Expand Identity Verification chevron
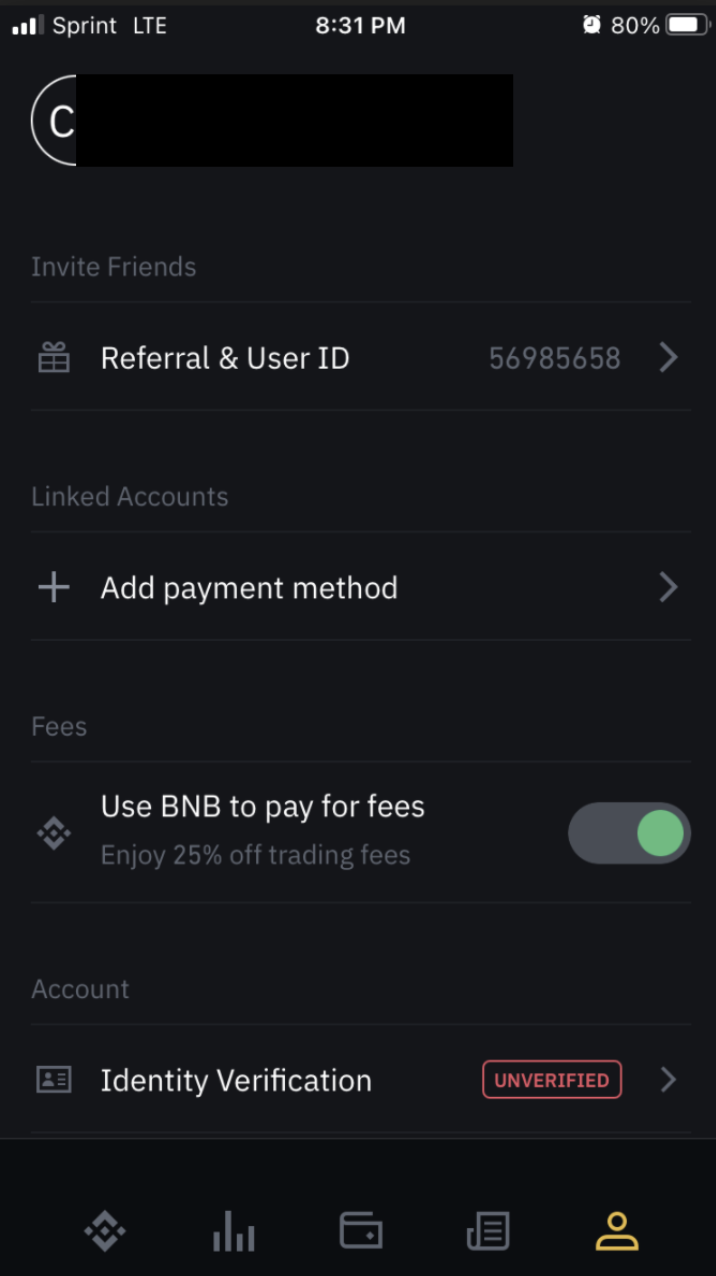 pyautogui.click(x=669, y=1080)
